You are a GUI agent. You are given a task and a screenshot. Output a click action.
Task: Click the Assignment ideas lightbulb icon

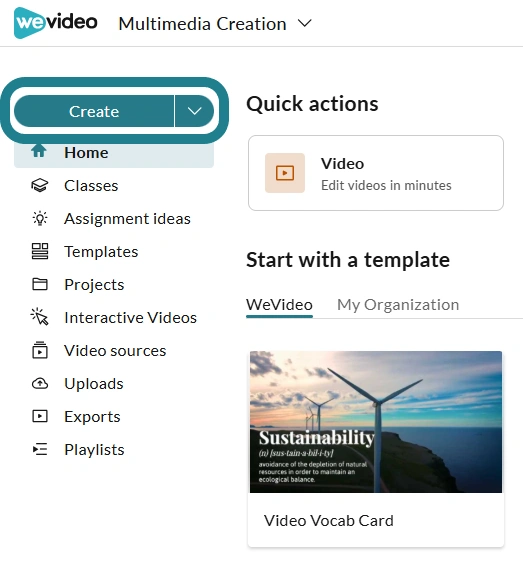click(40, 218)
